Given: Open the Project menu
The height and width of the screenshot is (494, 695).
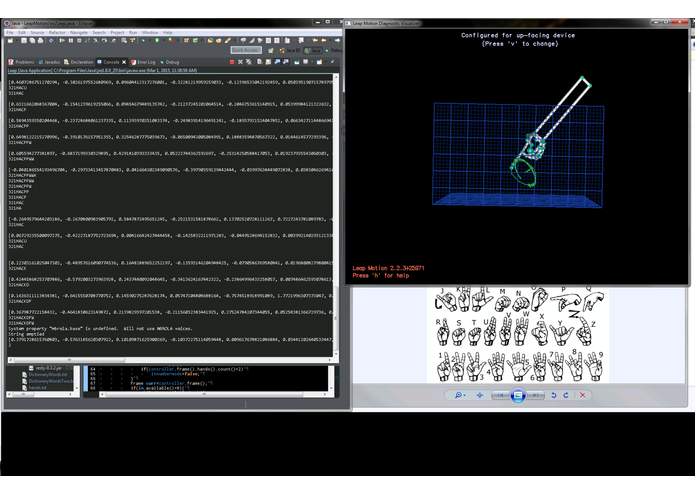Looking at the screenshot, I should pyautogui.click(x=117, y=32).
